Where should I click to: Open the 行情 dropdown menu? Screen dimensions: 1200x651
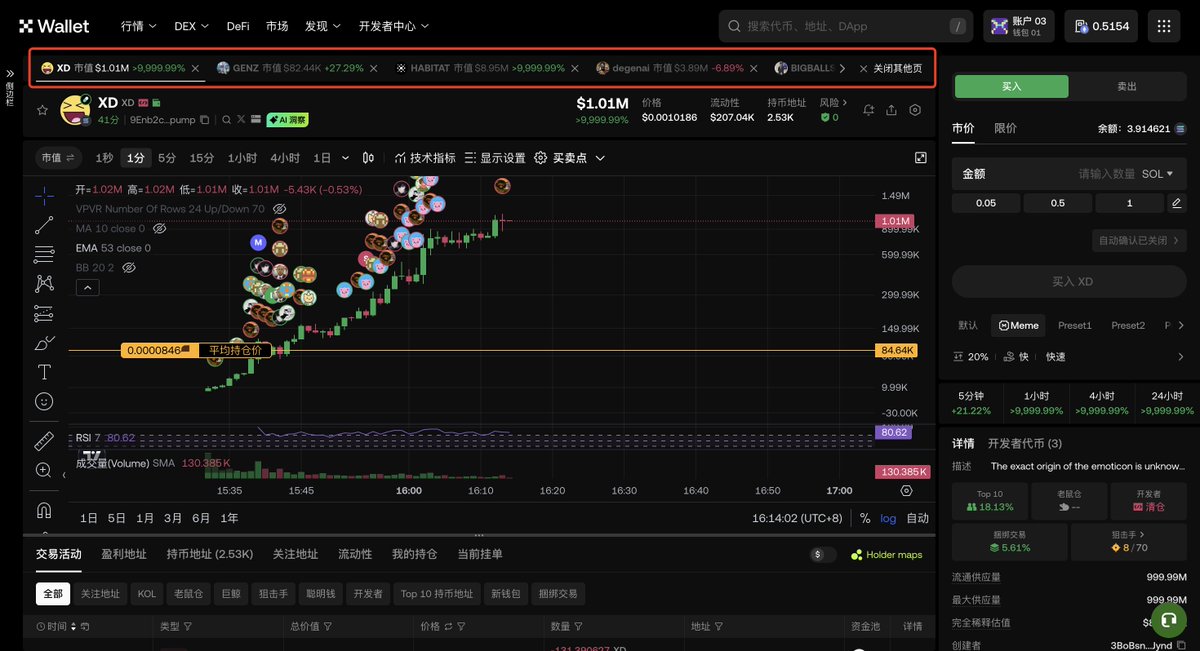point(139,26)
